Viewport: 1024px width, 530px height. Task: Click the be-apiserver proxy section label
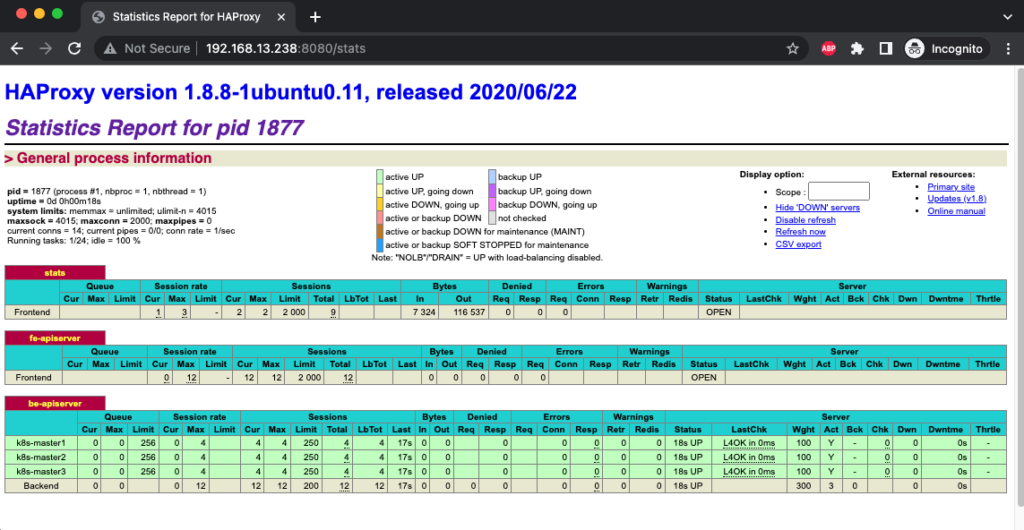[x=55, y=403]
